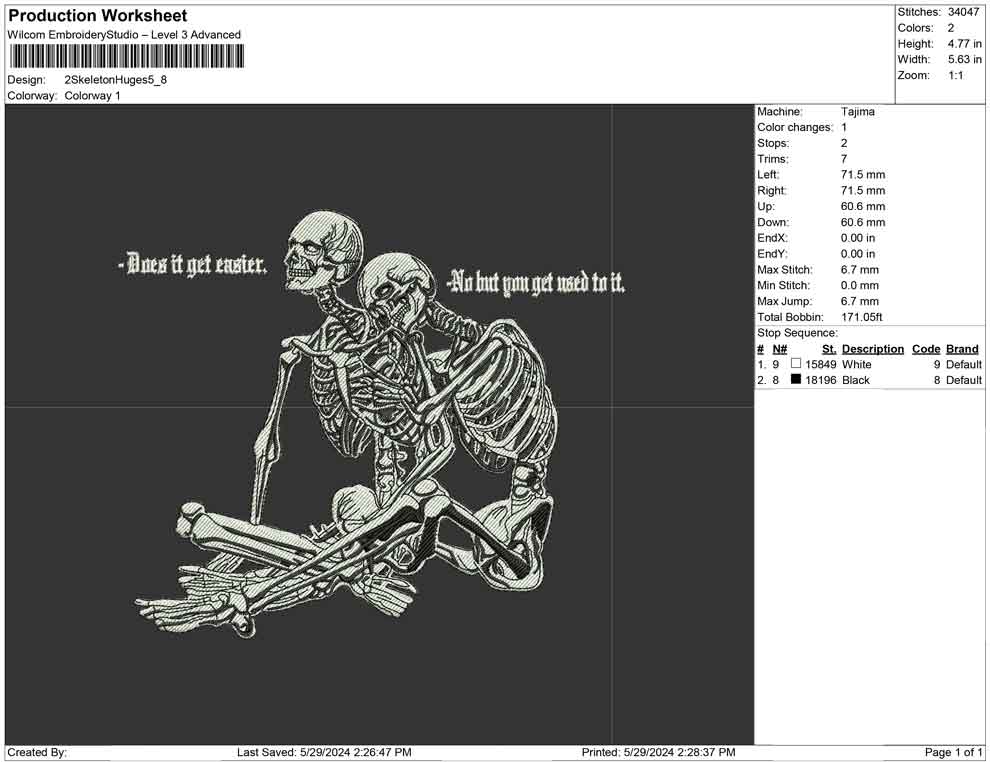Click the Description column header

(872, 349)
